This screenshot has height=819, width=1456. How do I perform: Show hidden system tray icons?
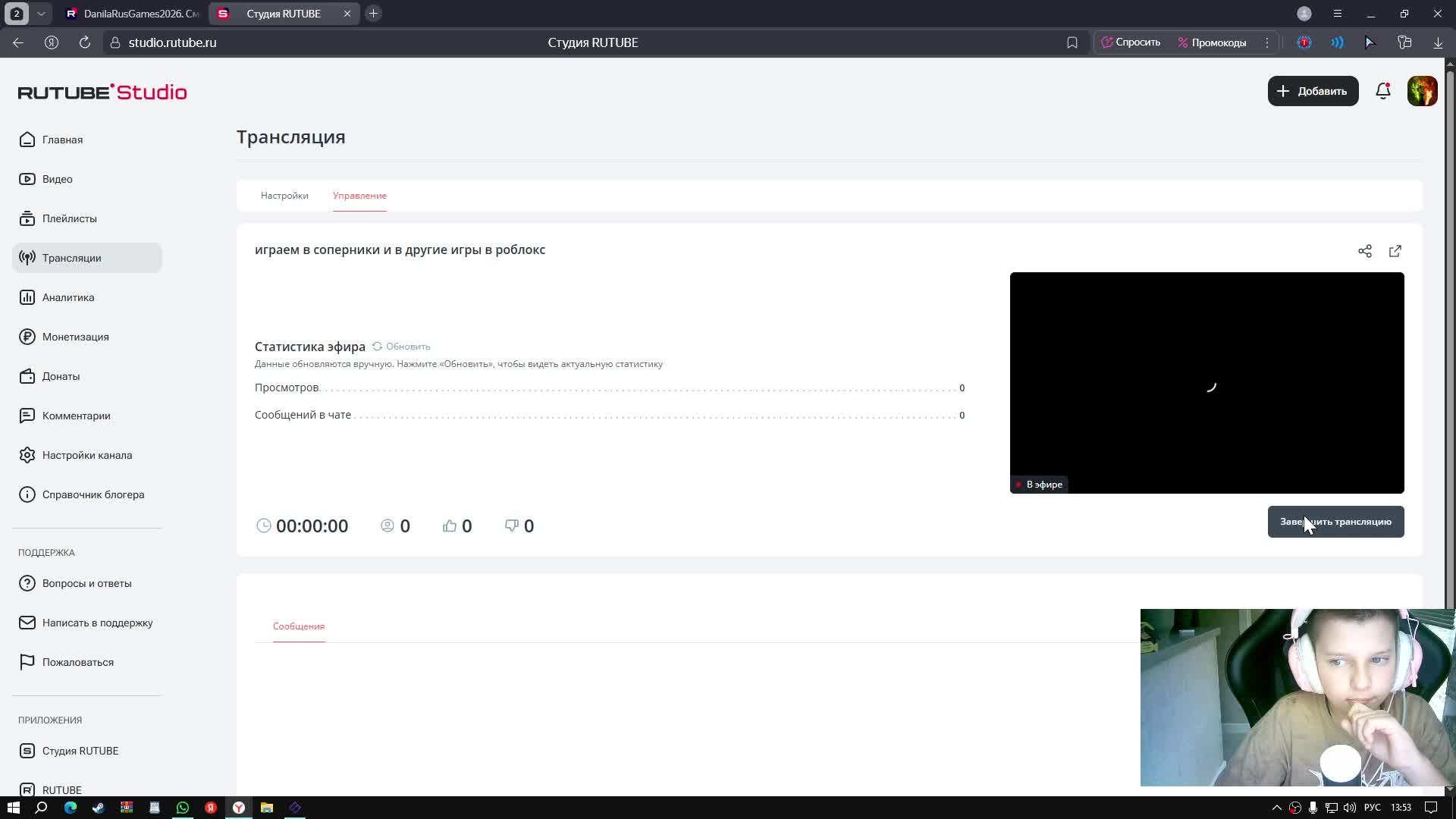coord(1276,808)
